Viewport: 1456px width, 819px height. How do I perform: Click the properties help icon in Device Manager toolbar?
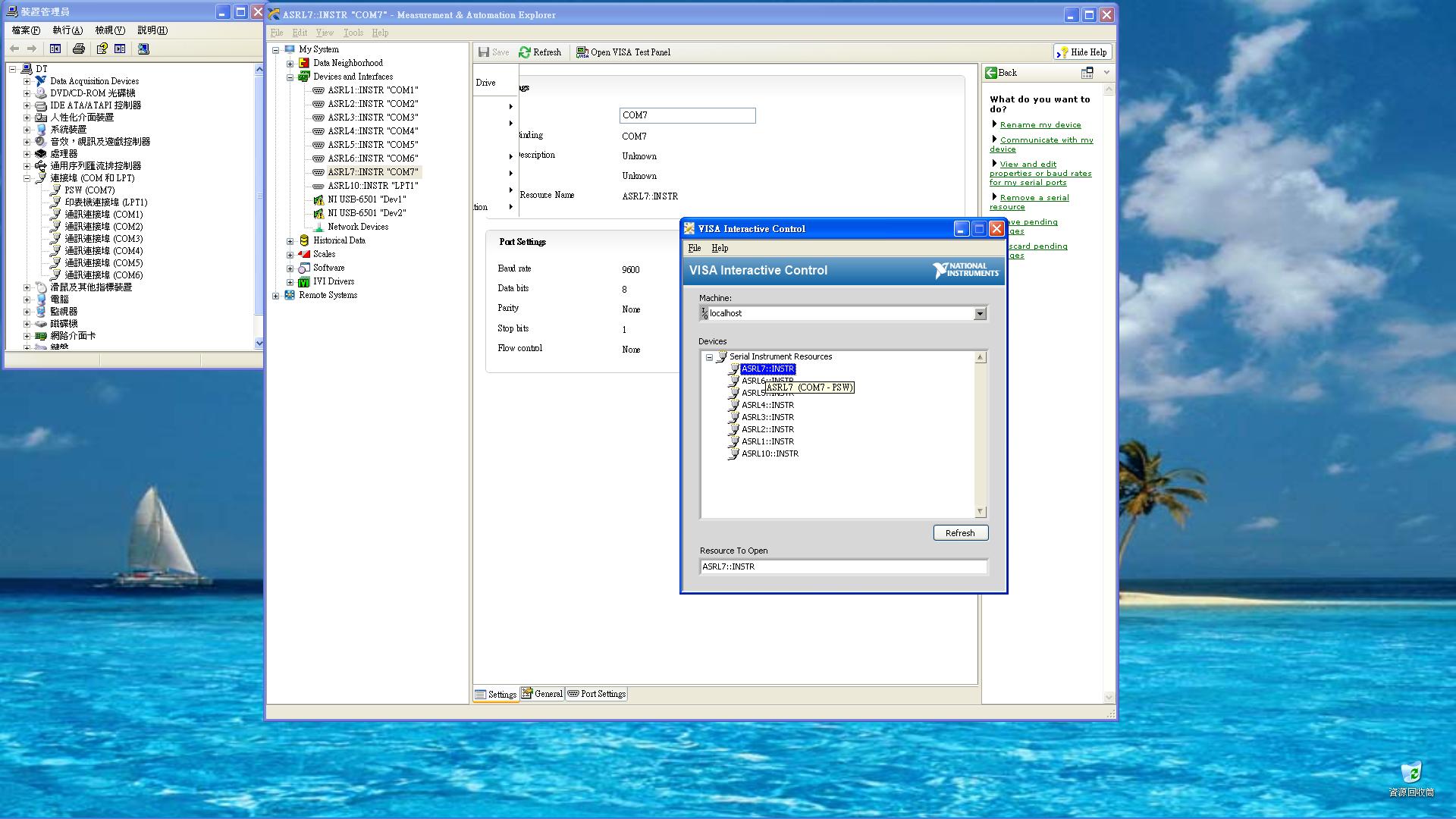102,49
